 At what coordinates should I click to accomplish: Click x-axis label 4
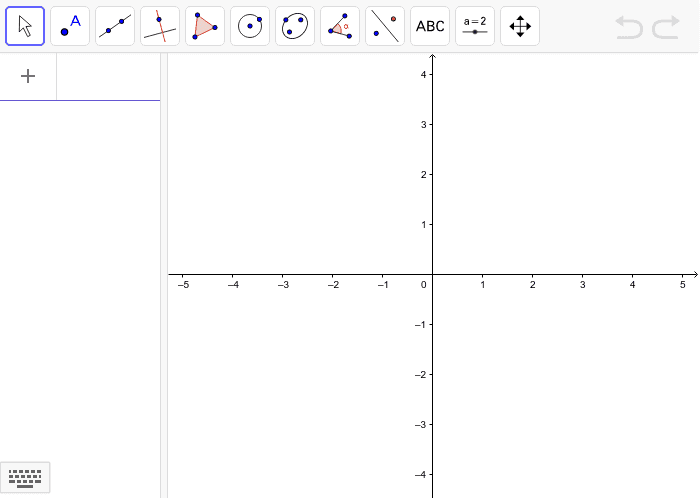(x=633, y=285)
